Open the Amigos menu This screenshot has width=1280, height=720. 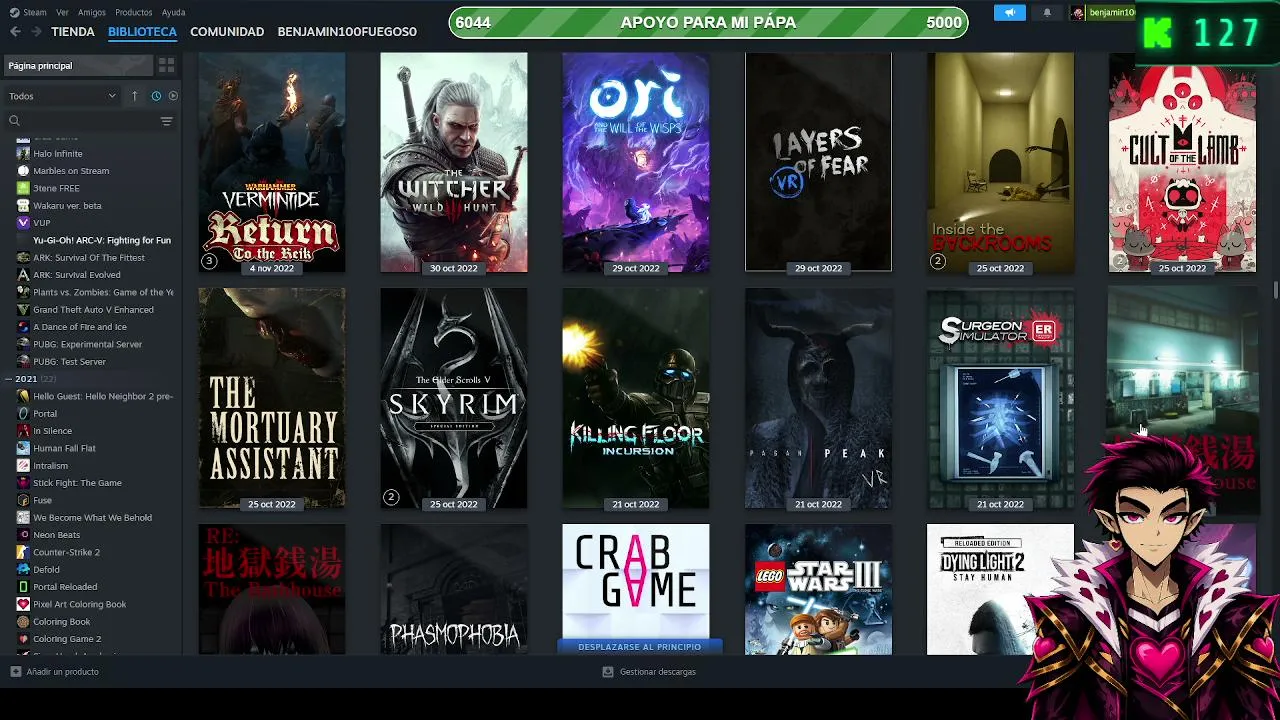click(92, 12)
